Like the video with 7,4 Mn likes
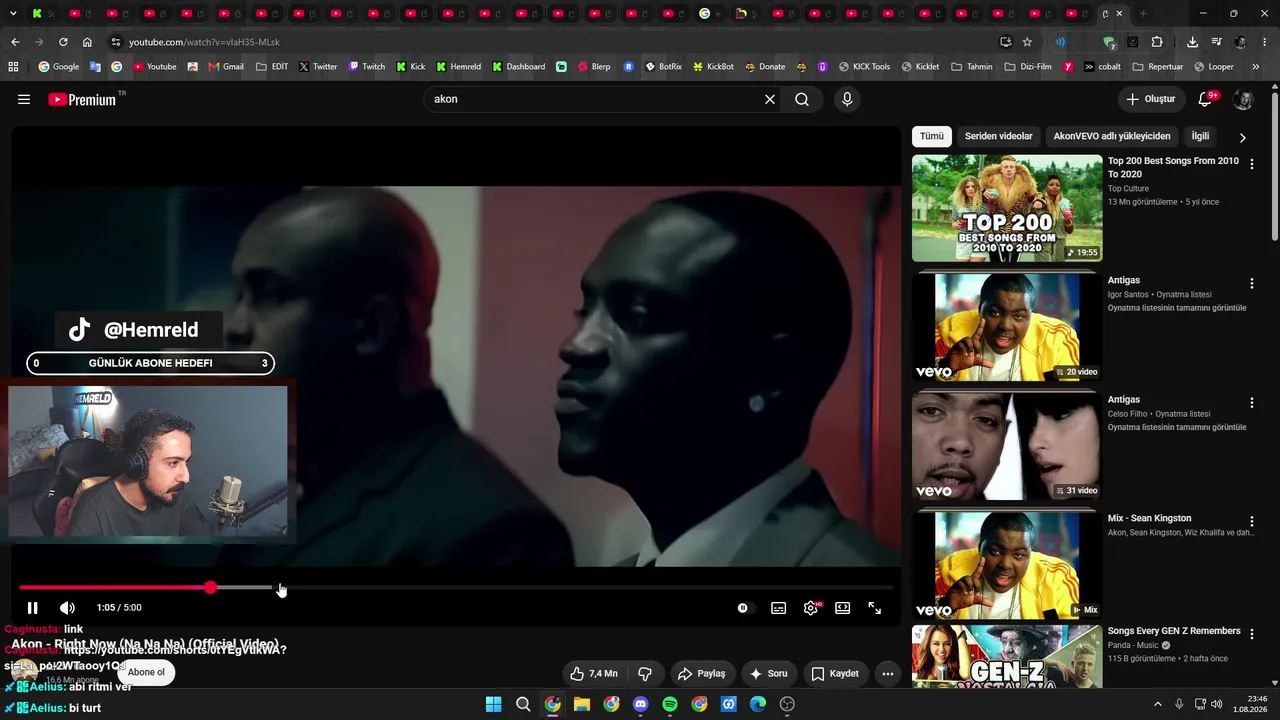Screen dimensions: 1280x720 pyautogui.click(x=594, y=674)
